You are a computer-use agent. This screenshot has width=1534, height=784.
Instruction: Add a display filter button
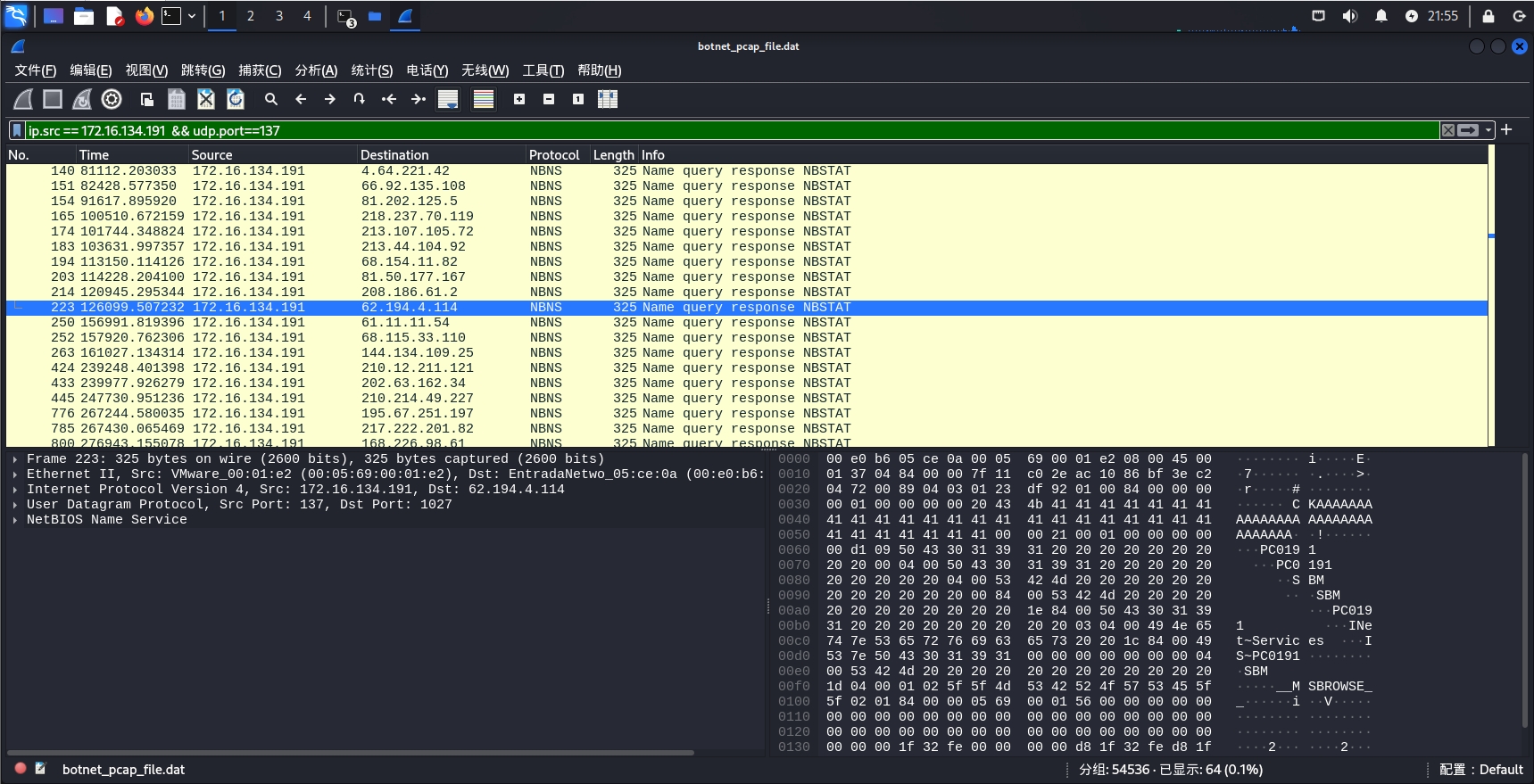(1506, 130)
